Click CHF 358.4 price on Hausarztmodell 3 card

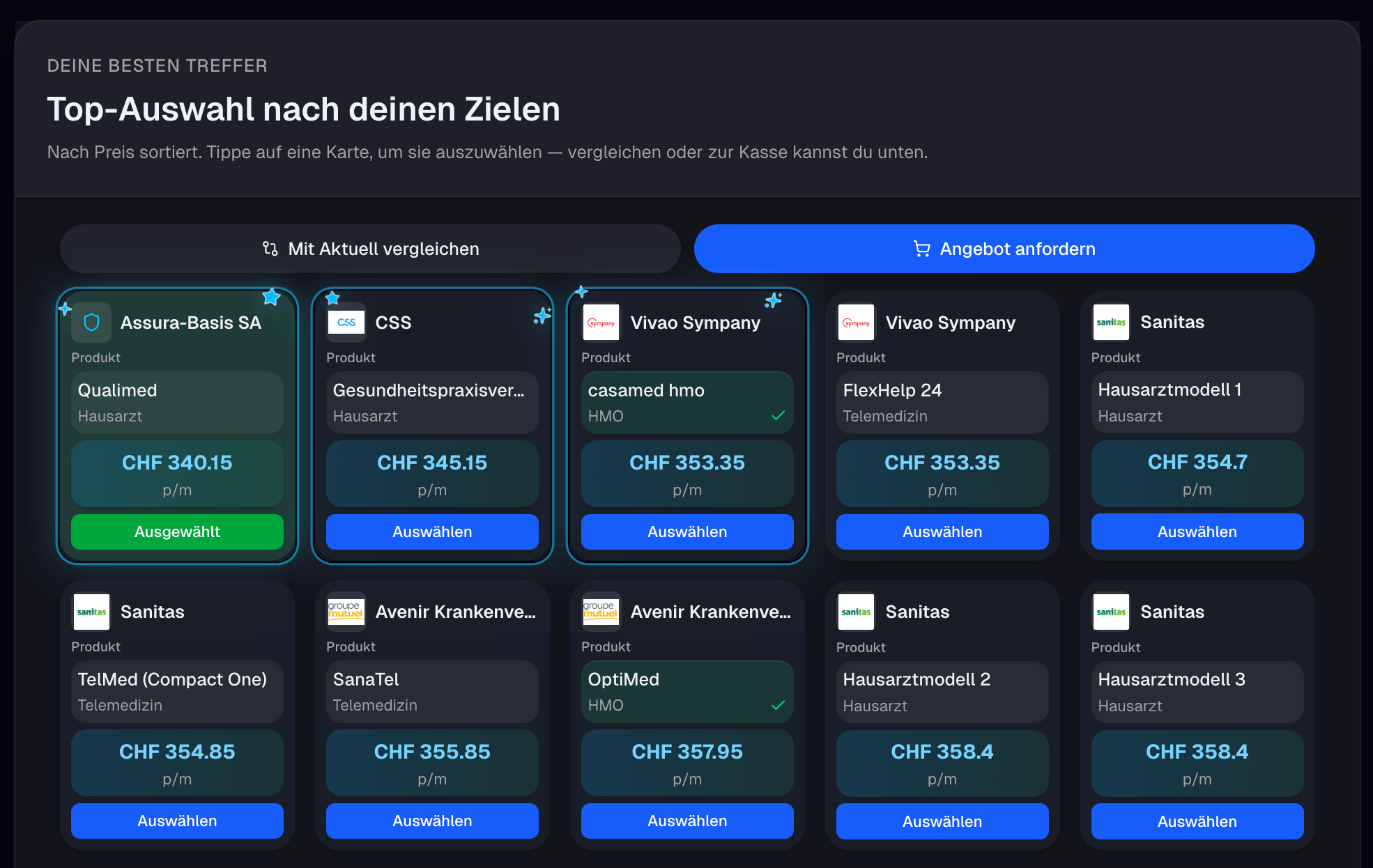click(1197, 752)
